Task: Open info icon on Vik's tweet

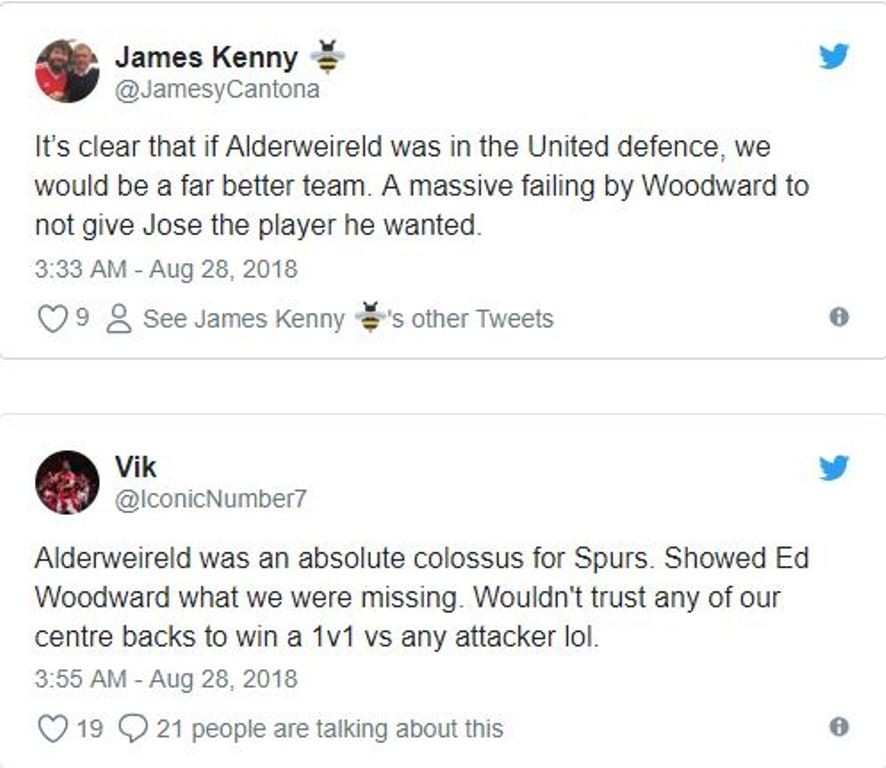Action: [x=840, y=727]
